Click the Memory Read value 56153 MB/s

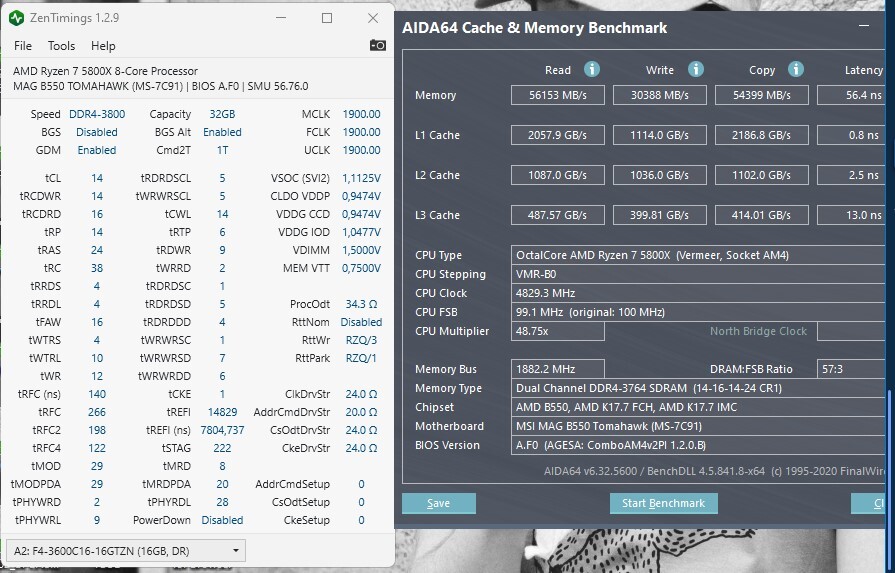click(558, 95)
